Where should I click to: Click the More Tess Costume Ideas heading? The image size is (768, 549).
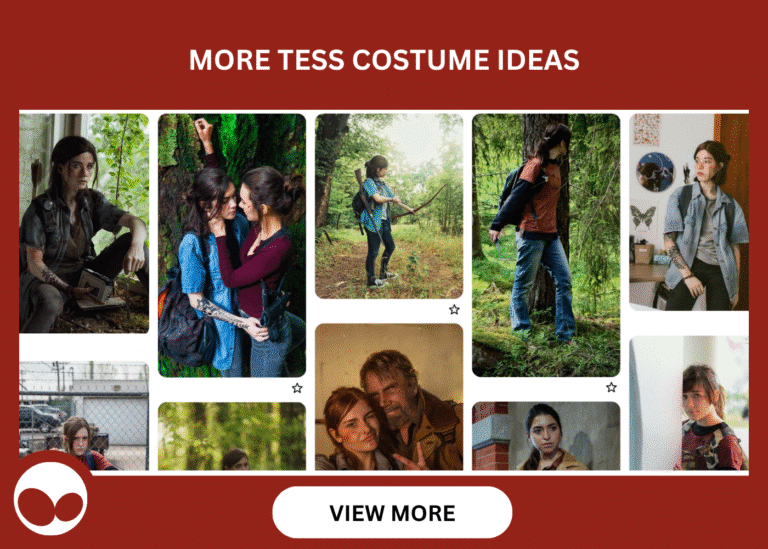384,60
